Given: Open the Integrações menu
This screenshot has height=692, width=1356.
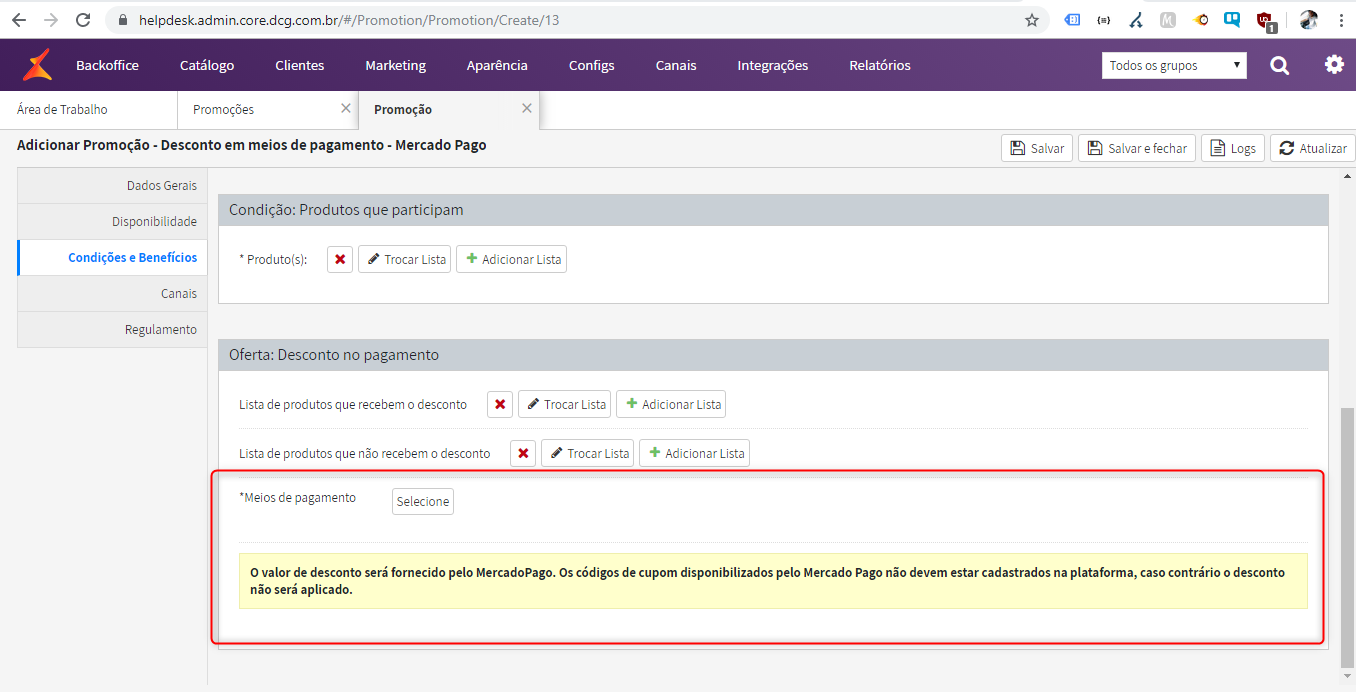Looking at the screenshot, I should (773, 65).
